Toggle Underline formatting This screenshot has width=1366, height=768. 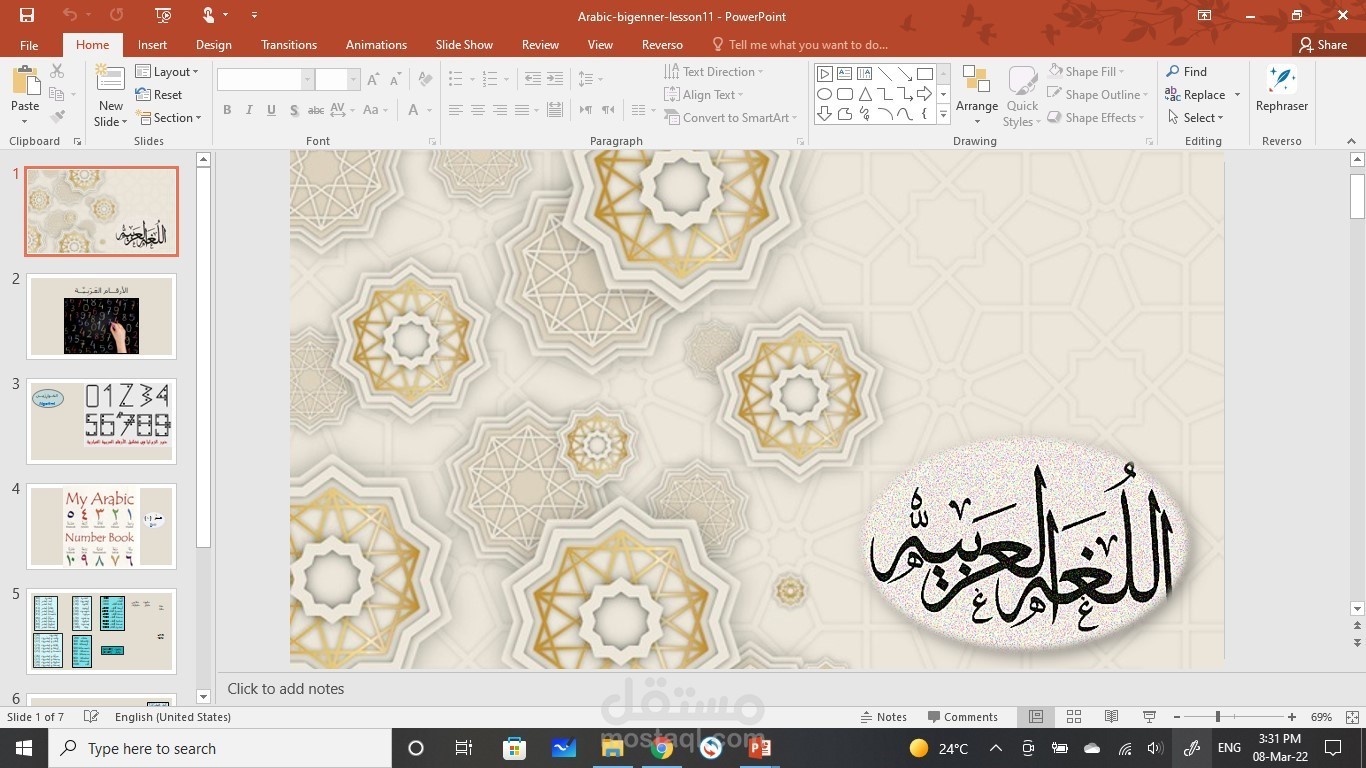click(x=270, y=110)
